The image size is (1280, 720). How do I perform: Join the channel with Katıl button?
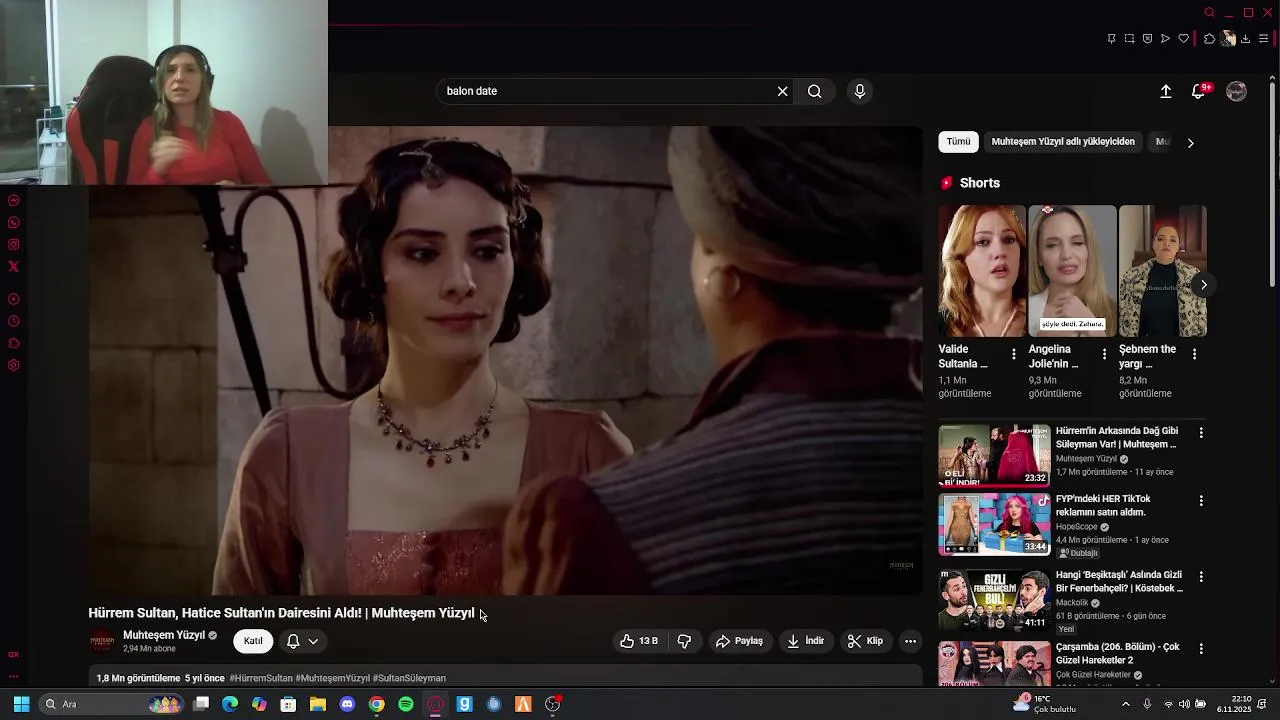pyautogui.click(x=253, y=641)
